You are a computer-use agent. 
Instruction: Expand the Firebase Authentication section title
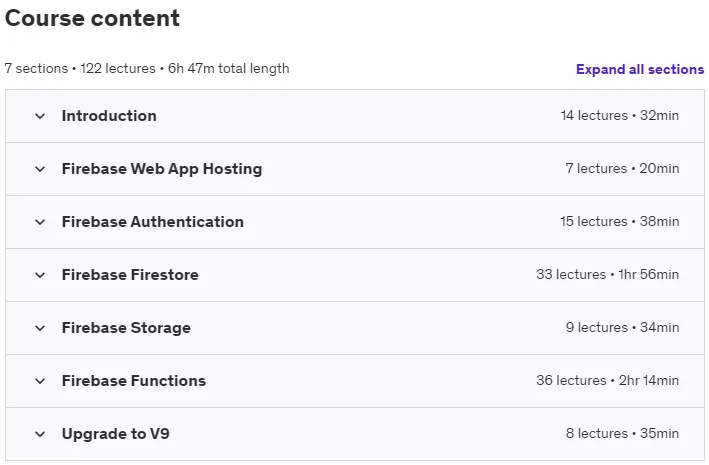[153, 222]
